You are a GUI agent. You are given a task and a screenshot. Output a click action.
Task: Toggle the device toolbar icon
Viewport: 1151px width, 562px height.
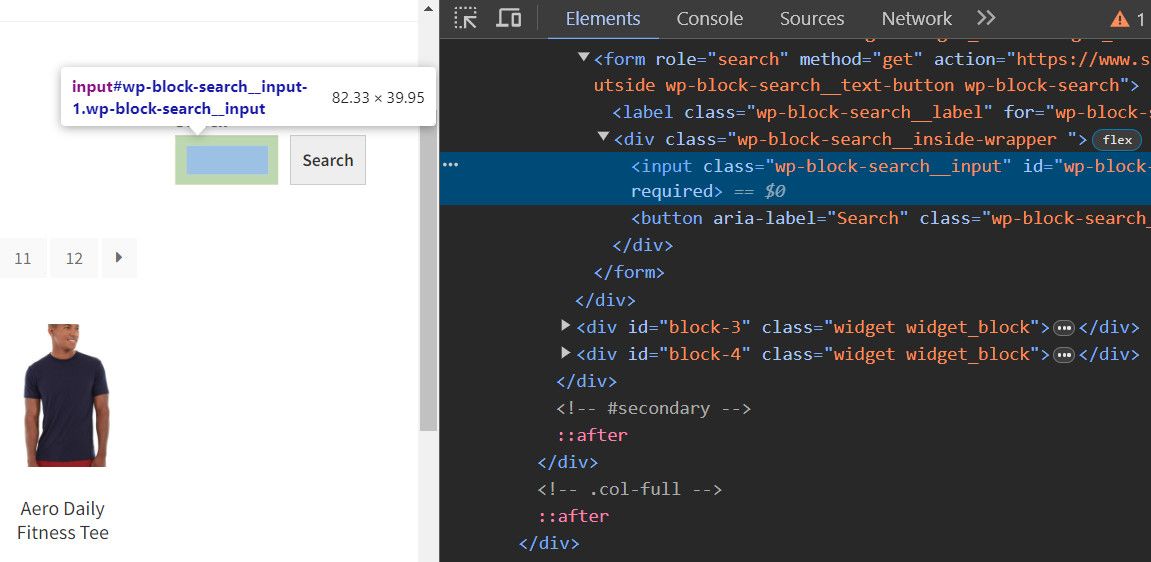(508, 18)
